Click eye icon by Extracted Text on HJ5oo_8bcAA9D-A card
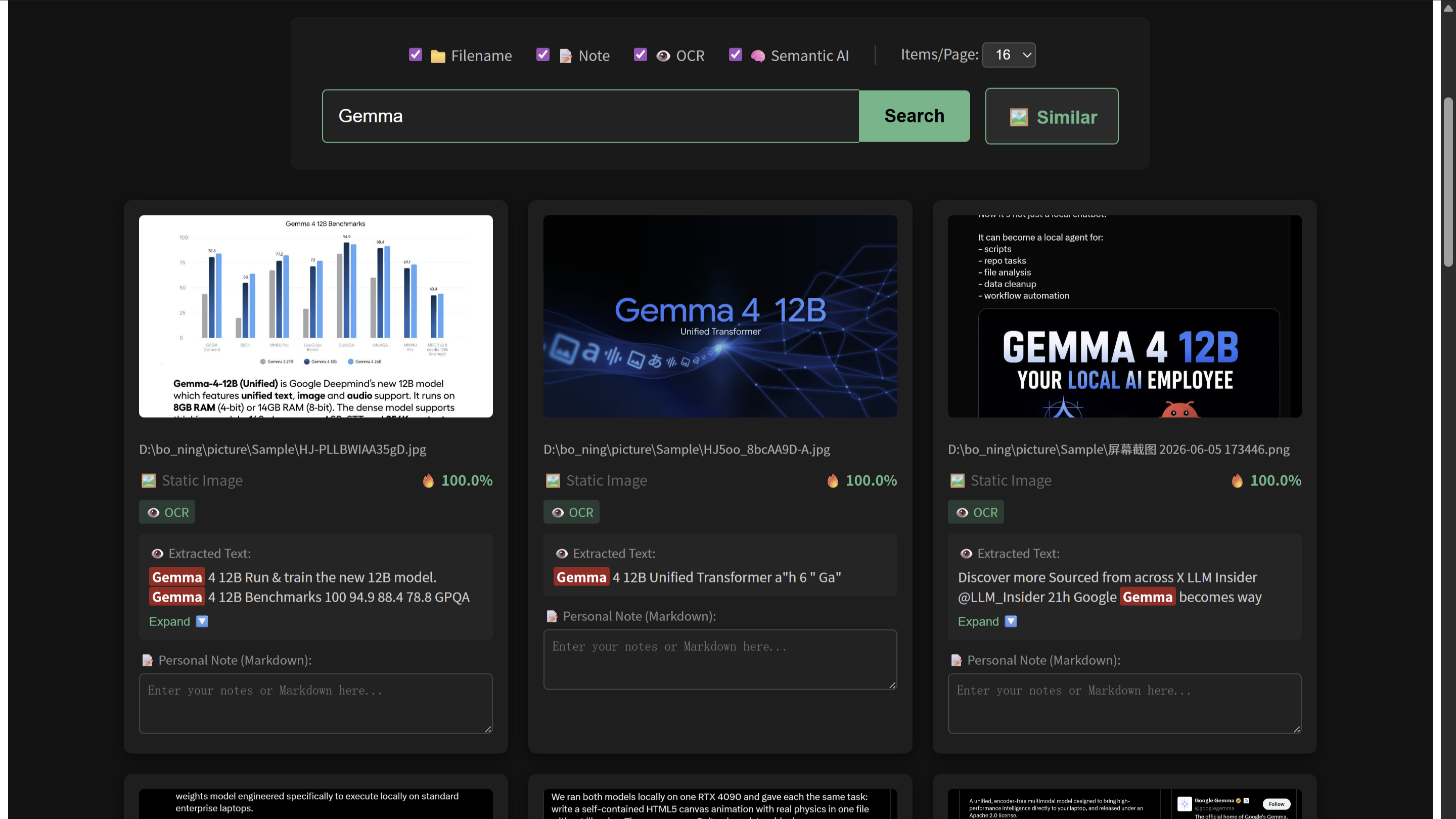 pyautogui.click(x=562, y=554)
